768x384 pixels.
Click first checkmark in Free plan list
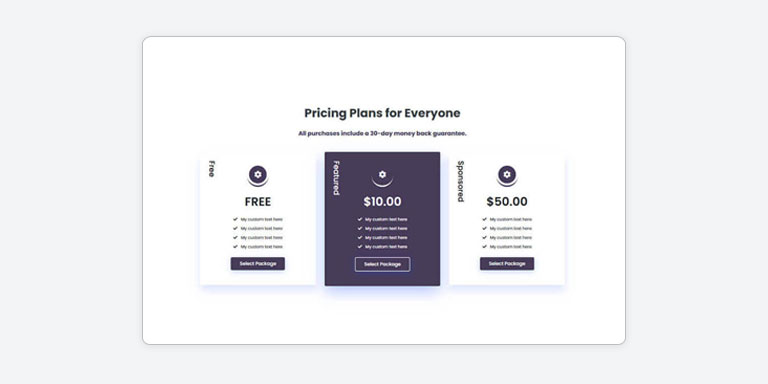pos(236,219)
